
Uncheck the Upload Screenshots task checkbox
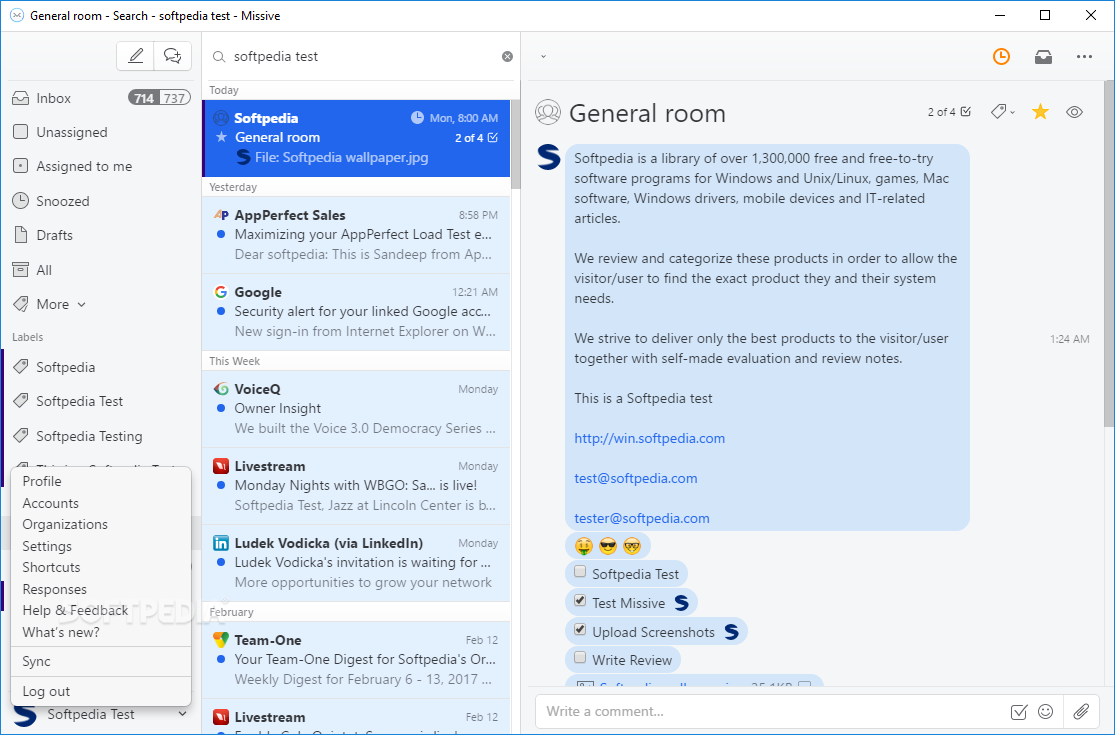click(x=580, y=630)
